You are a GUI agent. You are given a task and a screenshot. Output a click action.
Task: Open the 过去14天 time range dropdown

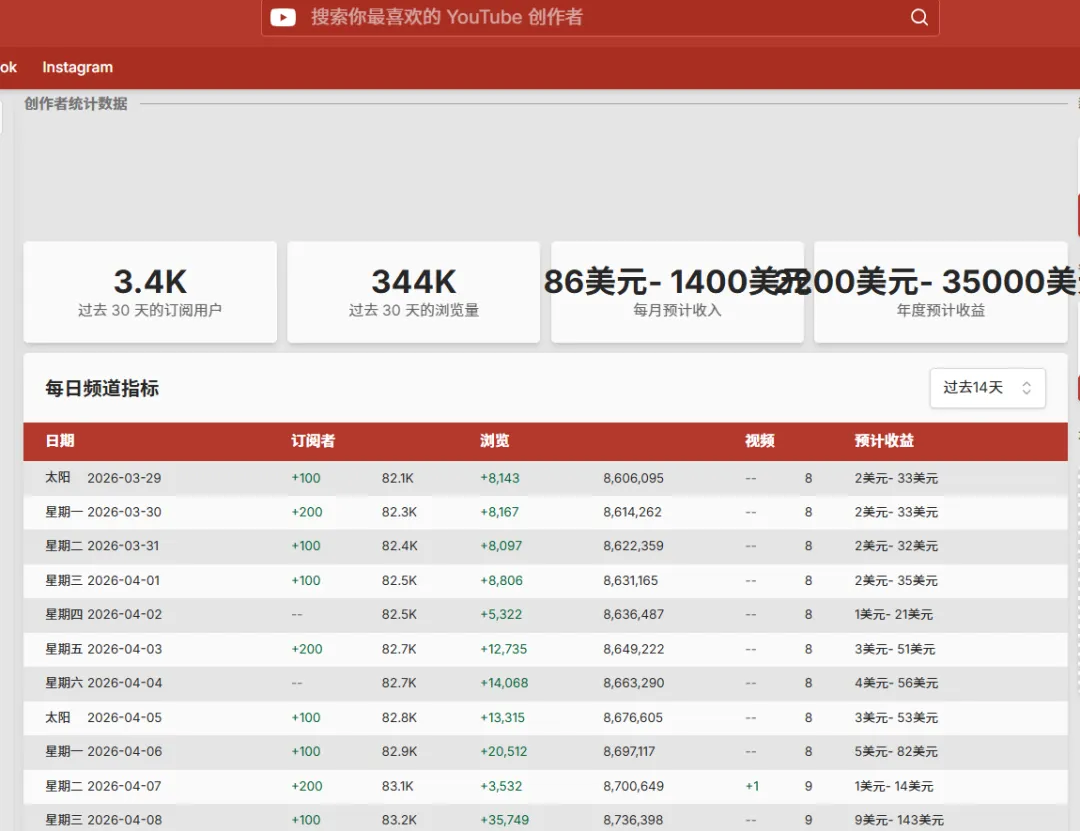click(987, 388)
